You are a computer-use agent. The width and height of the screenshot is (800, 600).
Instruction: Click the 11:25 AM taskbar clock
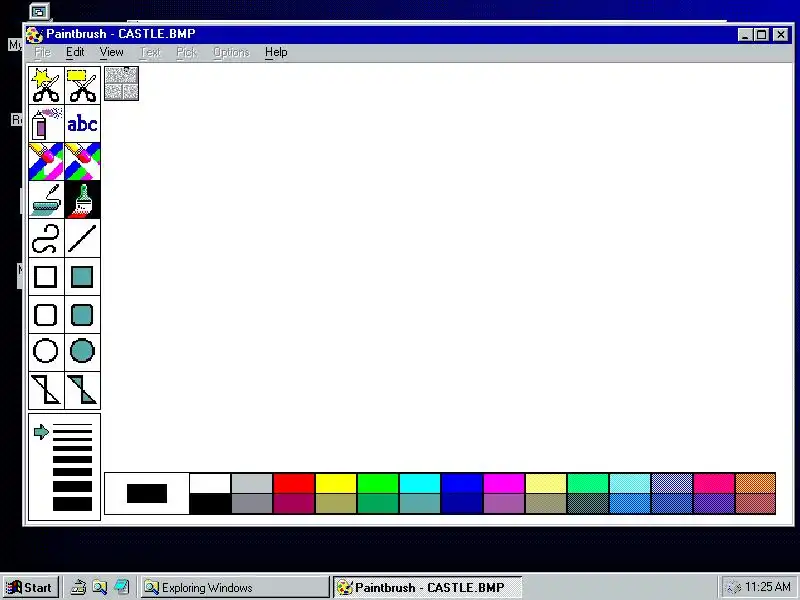767,587
